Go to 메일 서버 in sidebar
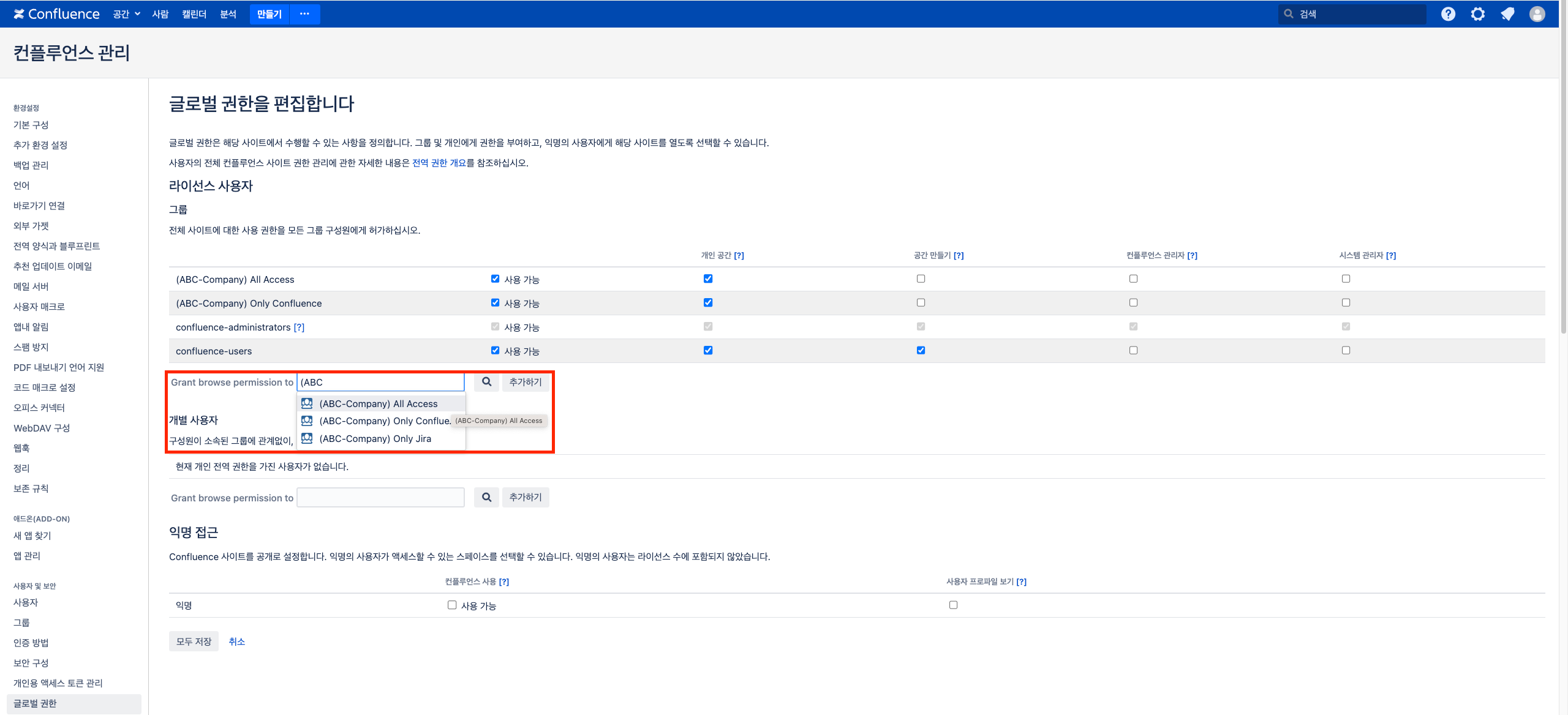1568x715 pixels. pyautogui.click(x=31, y=286)
